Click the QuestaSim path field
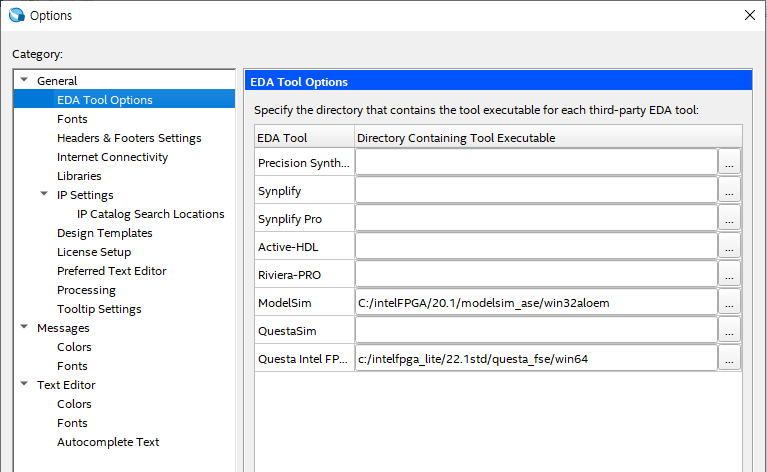 (536, 330)
